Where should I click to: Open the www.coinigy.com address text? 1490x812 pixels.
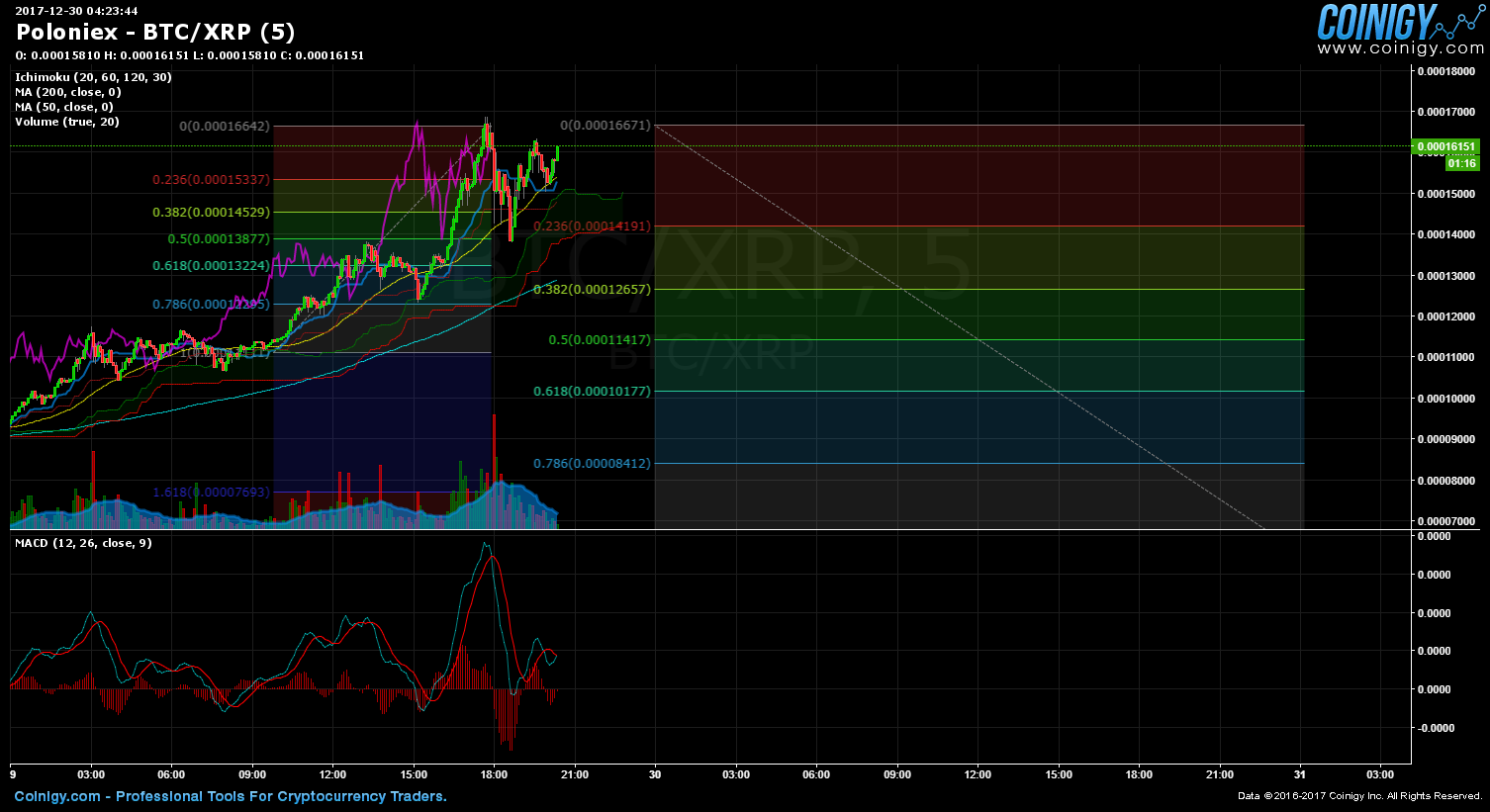pos(1400,48)
